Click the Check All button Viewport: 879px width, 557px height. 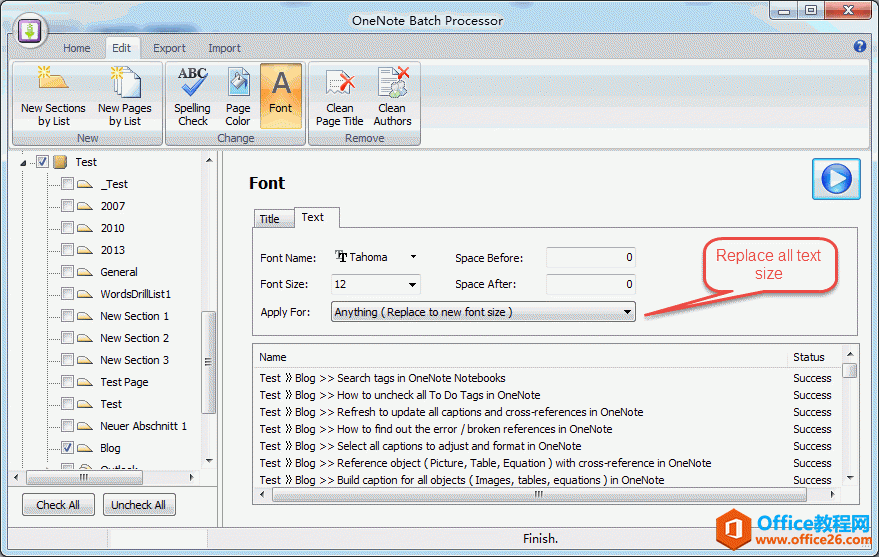point(58,505)
